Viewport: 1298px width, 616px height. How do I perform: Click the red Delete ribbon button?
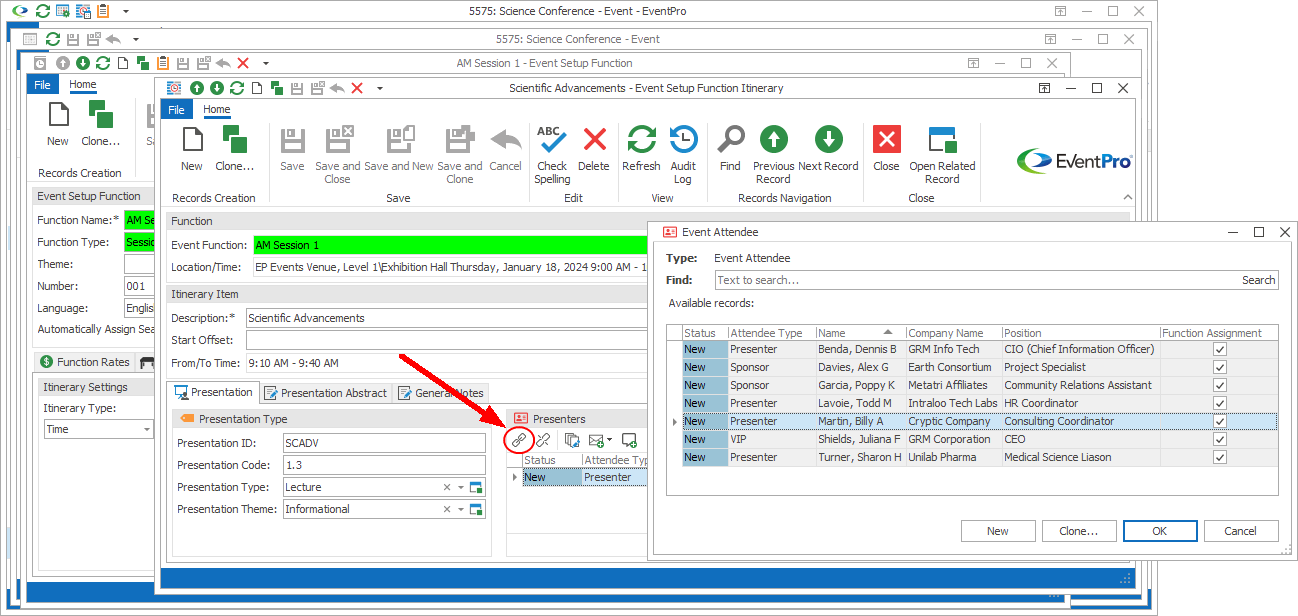(594, 149)
